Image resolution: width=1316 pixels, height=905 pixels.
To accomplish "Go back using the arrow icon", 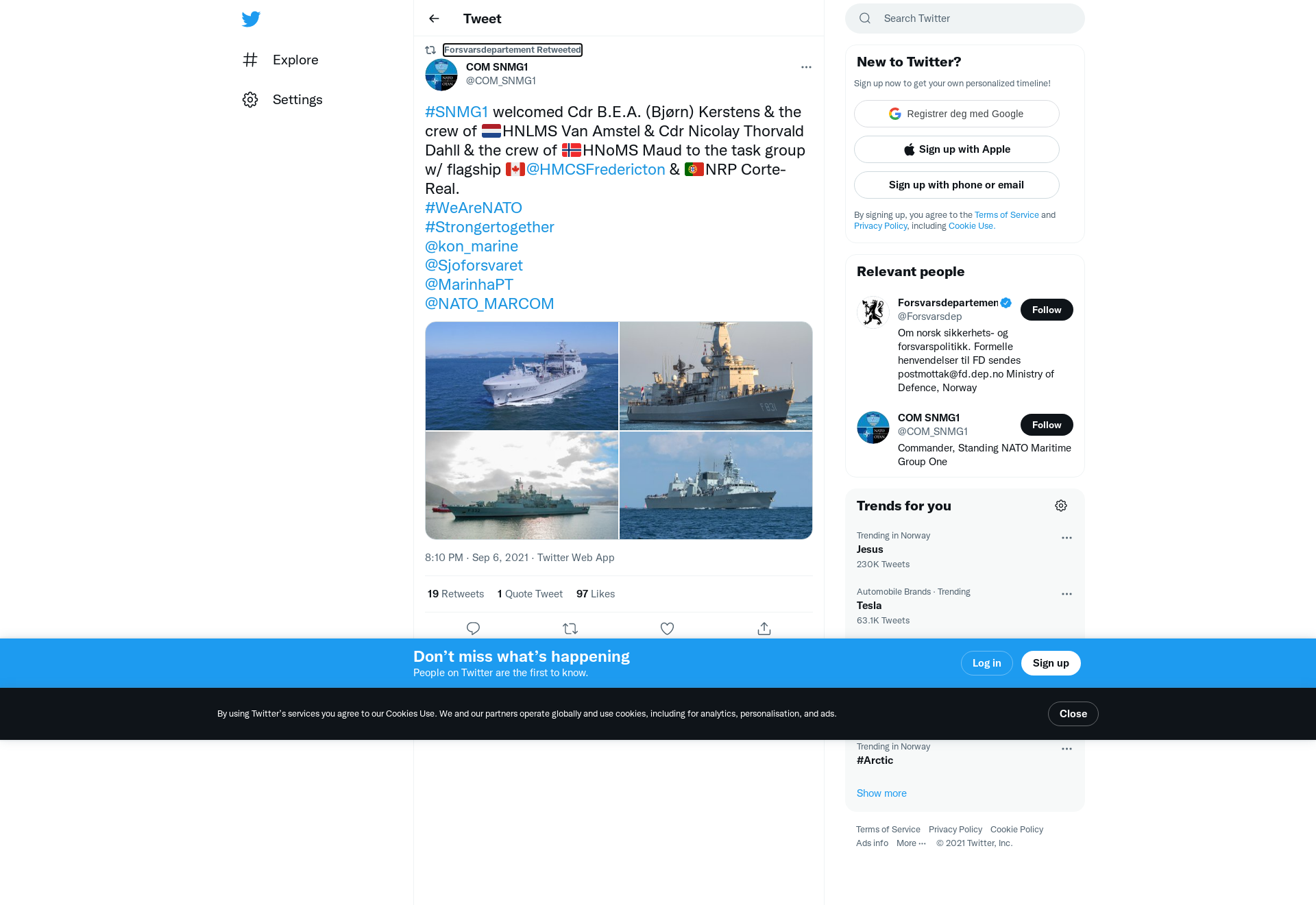I will point(434,18).
